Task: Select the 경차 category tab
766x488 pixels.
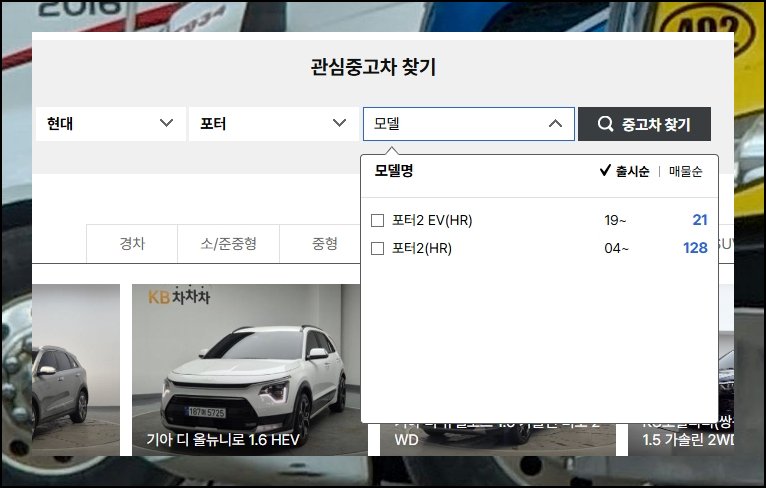Action: (x=132, y=244)
